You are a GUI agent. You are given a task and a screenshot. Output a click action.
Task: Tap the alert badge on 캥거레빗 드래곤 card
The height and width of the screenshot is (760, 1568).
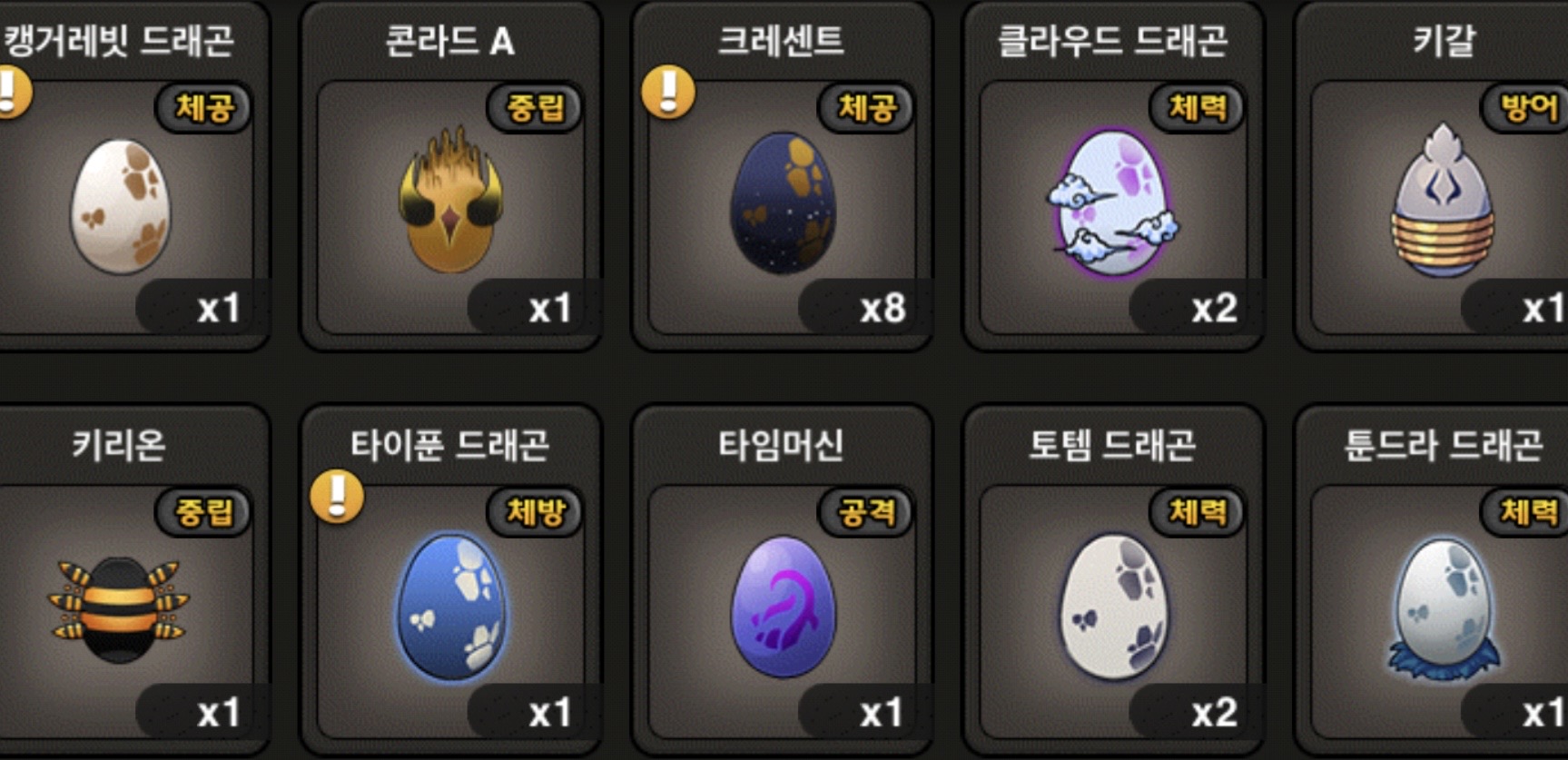click(x=11, y=93)
